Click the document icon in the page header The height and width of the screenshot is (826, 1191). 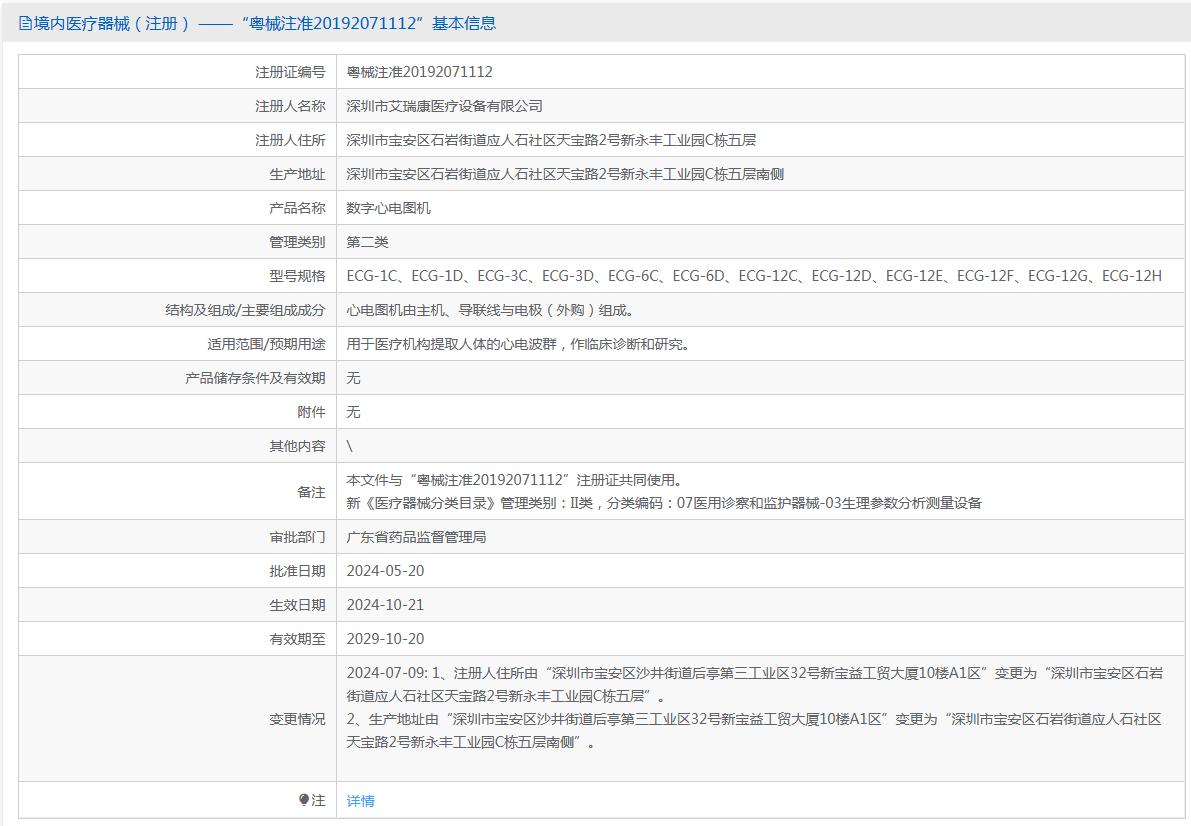(25, 24)
